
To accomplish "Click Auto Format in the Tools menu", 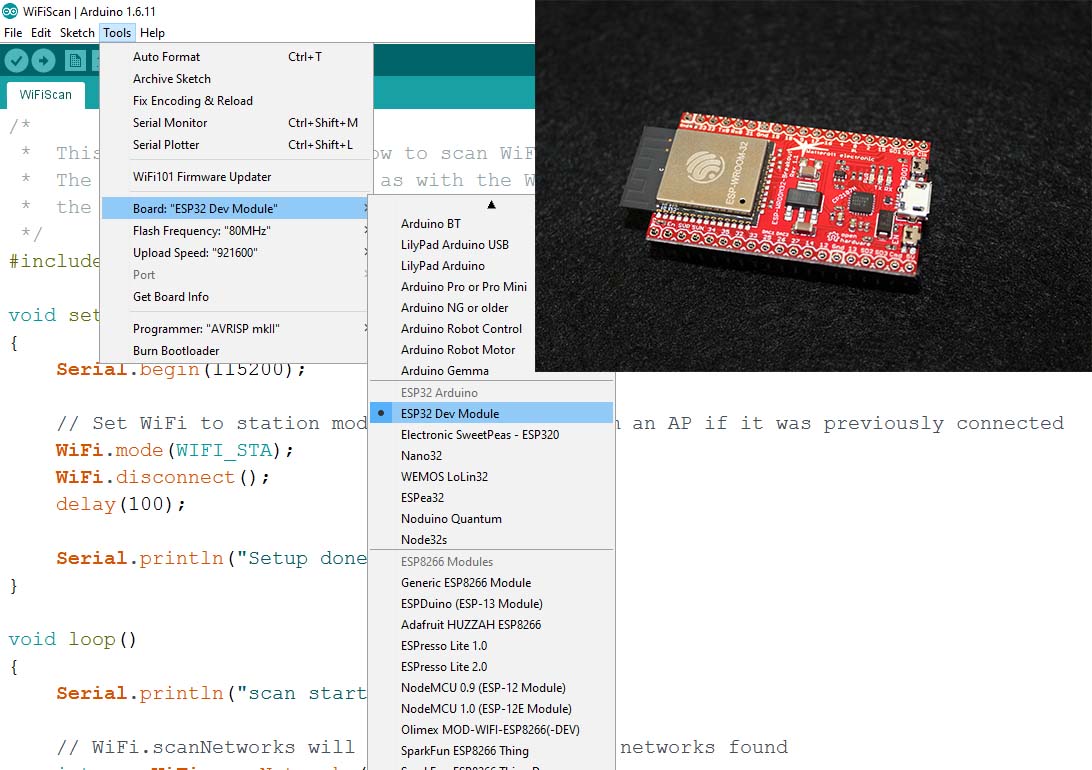I will coord(164,57).
